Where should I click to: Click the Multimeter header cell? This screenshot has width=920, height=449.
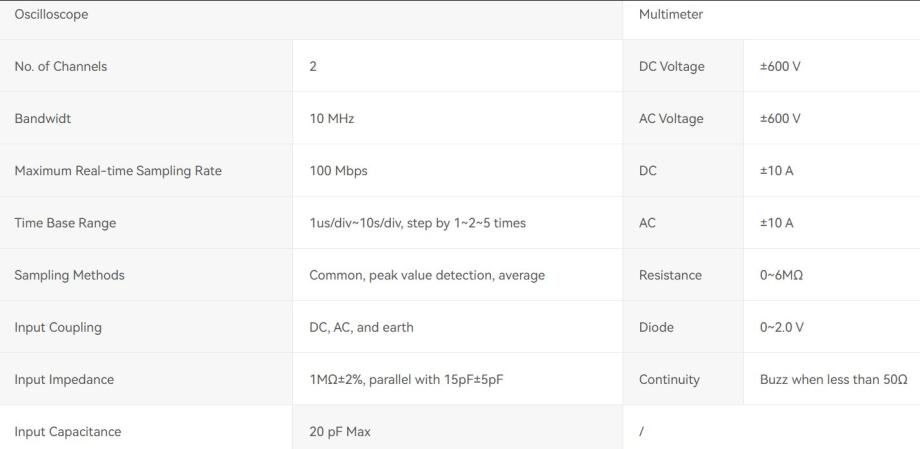coord(670,15)
